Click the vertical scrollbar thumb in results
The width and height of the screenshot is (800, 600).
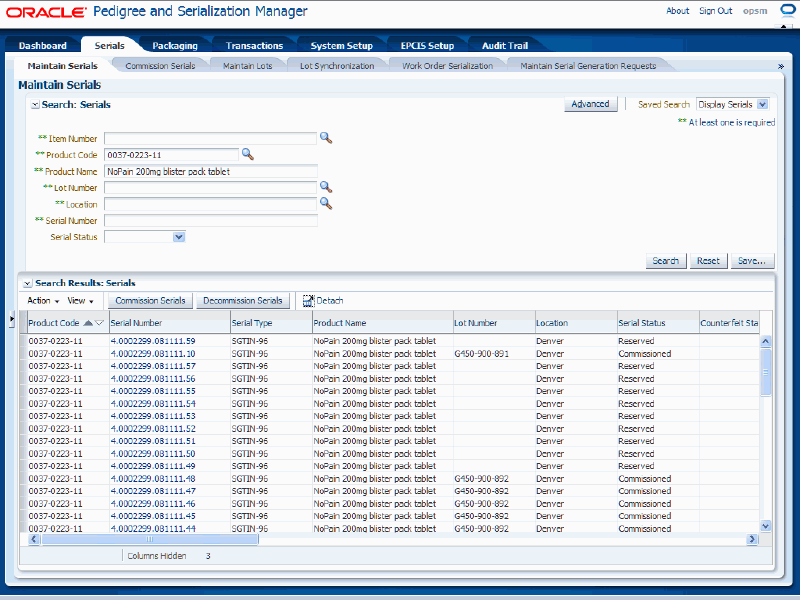(765, 372)
